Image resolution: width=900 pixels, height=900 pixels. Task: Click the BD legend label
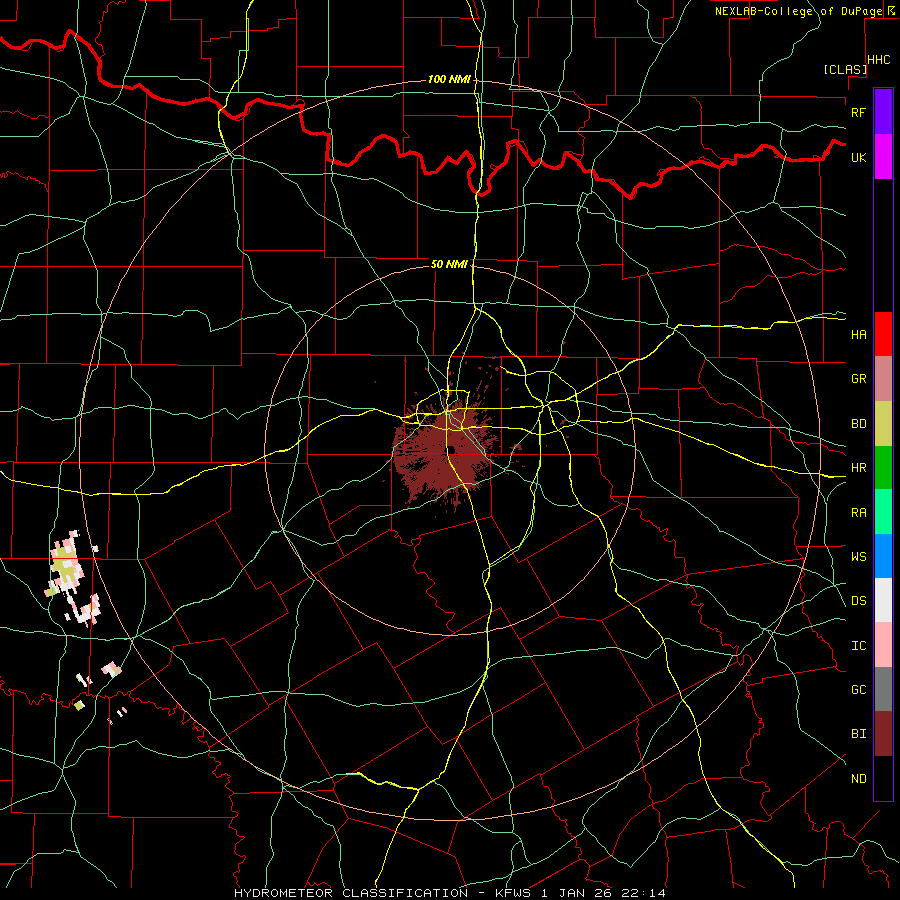[858, 424]
